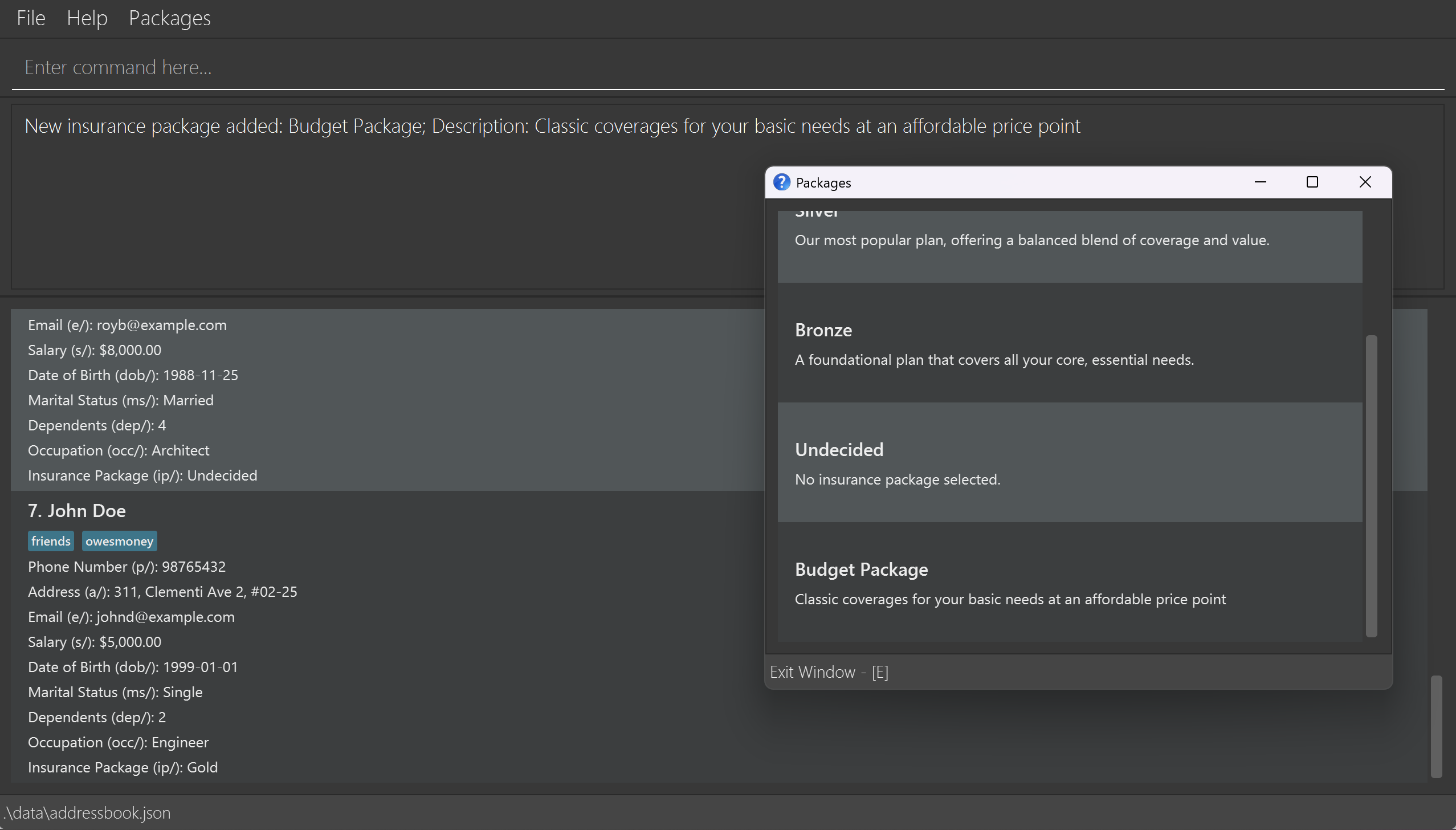Click Occupation Architect line

click(119, 450)
